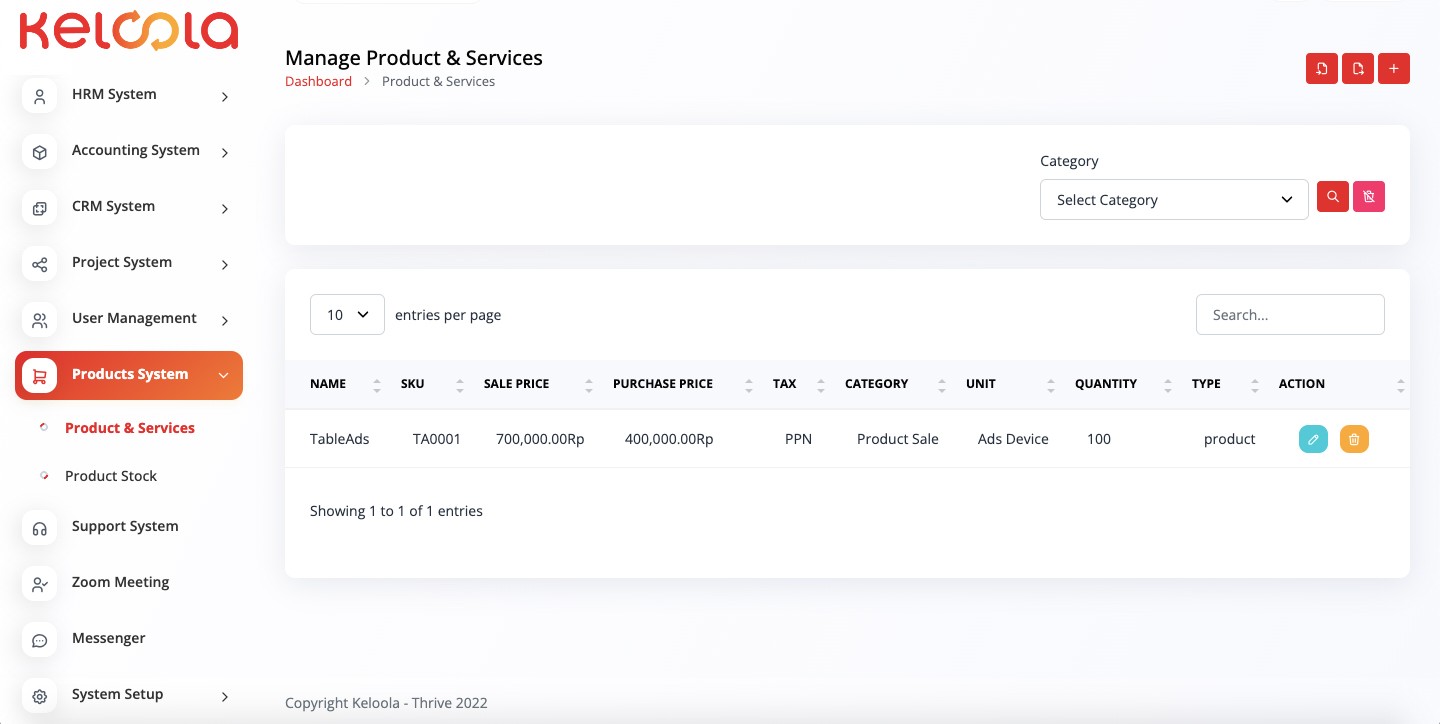This screenshot has height=724, width=1440.
Task: Open the Product Stock submenu item
Action: 111,476
